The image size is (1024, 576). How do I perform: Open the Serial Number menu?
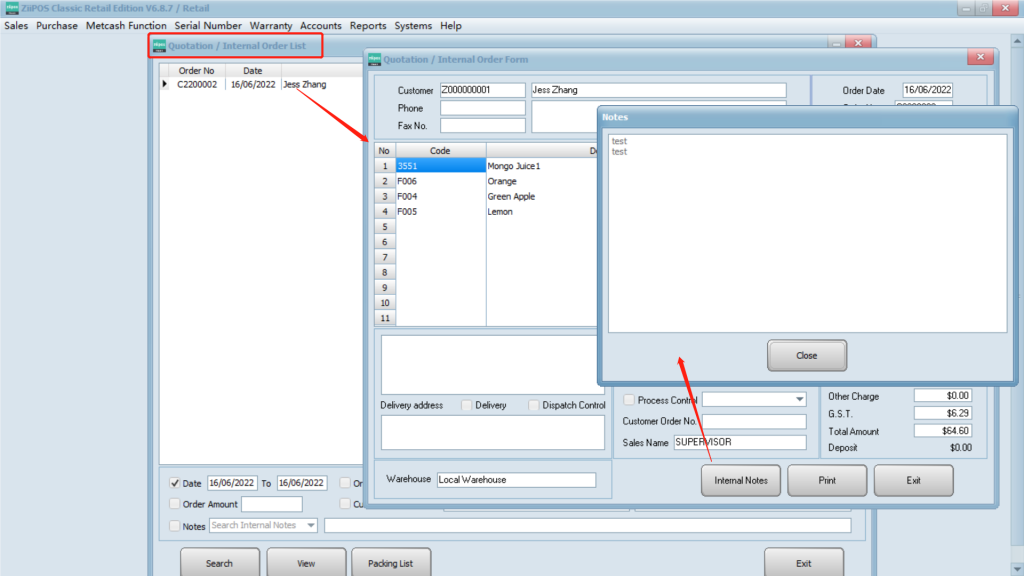tap(208, 25)
